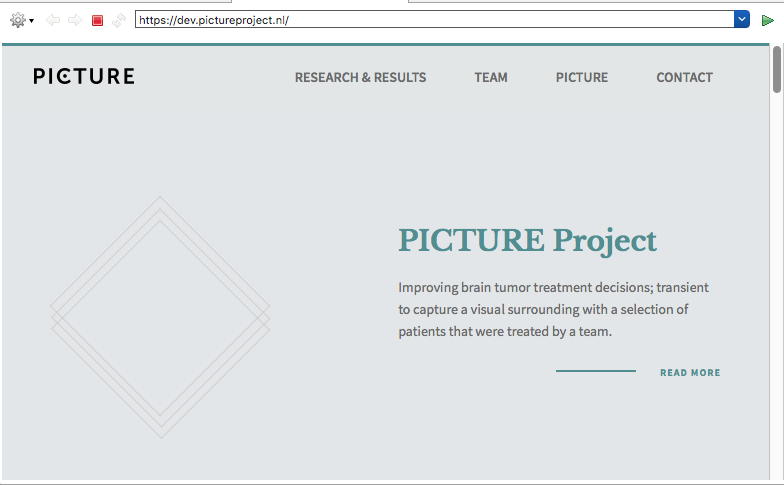This screenshot has width=784, height=485.
Task: Click the line beside READ MORE
Action: [x=595, y=371]
